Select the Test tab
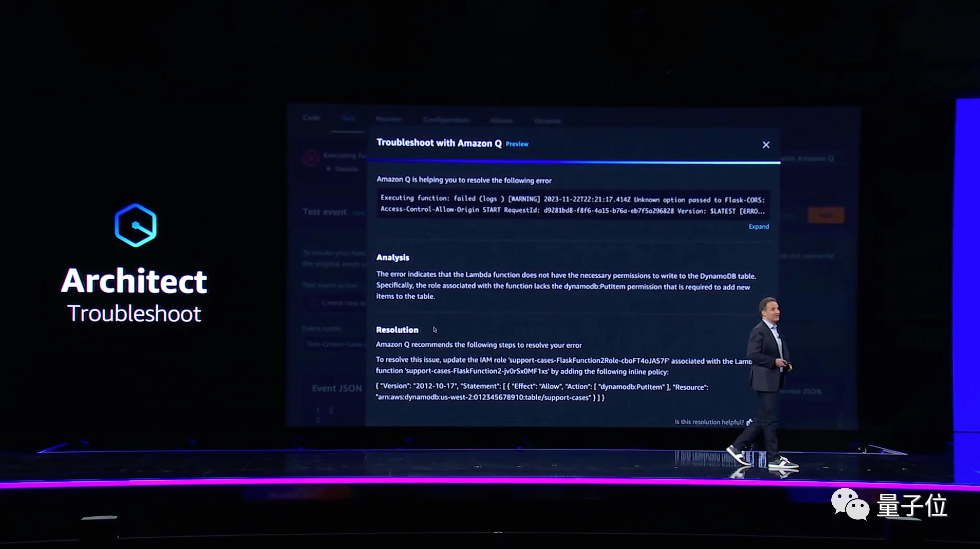This screenshot has width=980, height=549. click(x=348, y=118)
